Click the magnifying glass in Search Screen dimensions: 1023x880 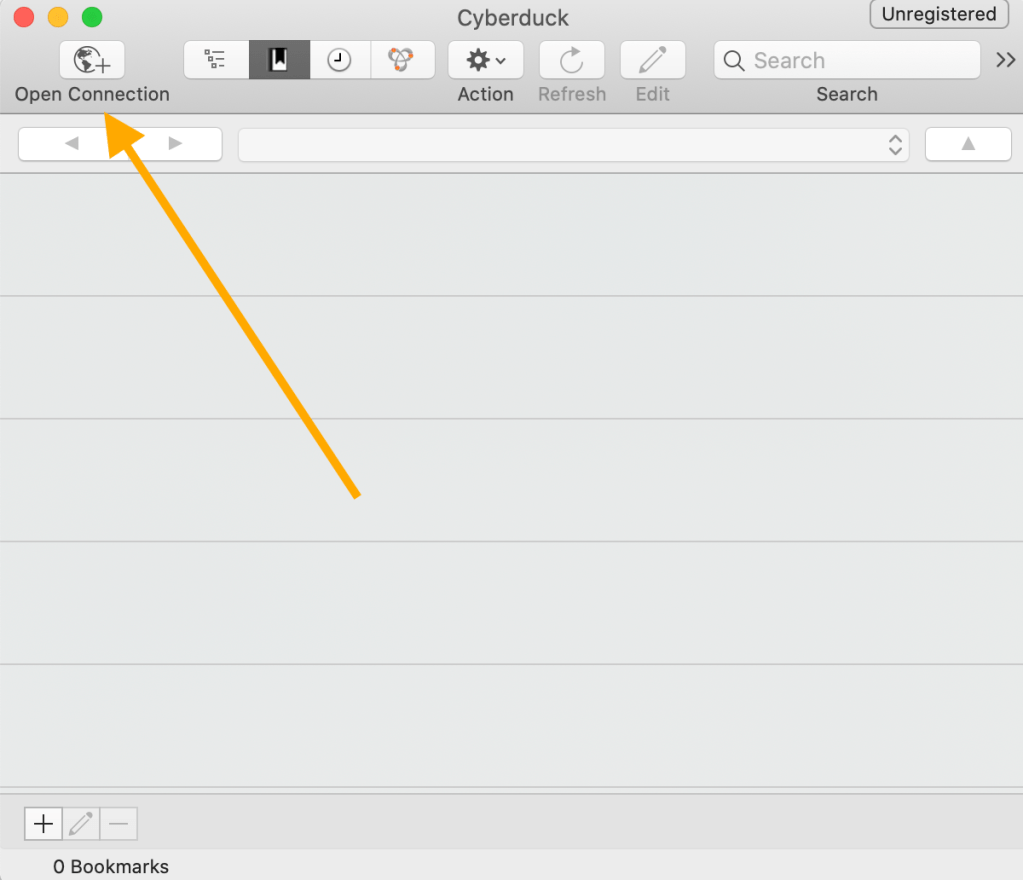coord(733,61)
